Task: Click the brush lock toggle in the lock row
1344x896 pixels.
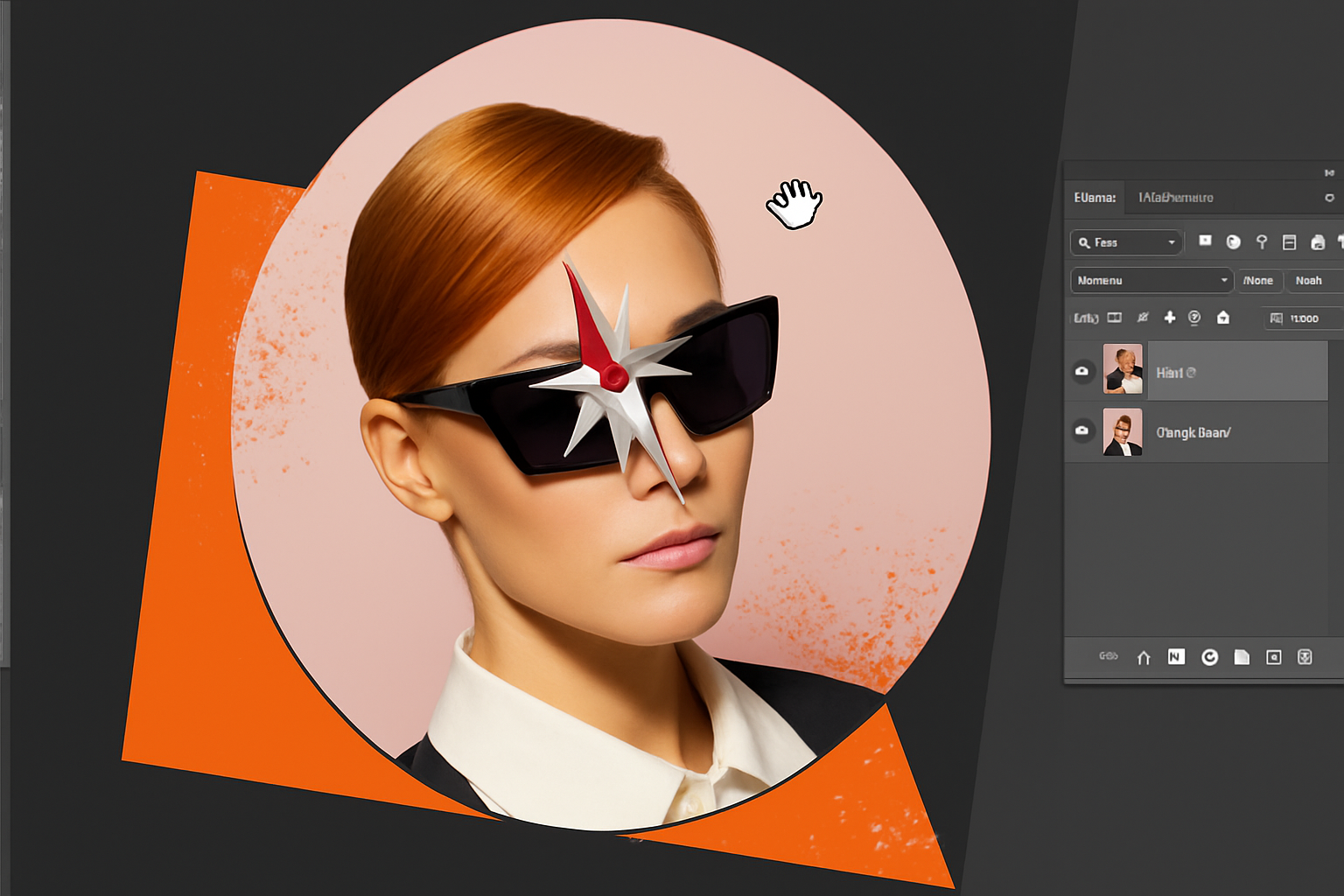Action: [1144, 318]
